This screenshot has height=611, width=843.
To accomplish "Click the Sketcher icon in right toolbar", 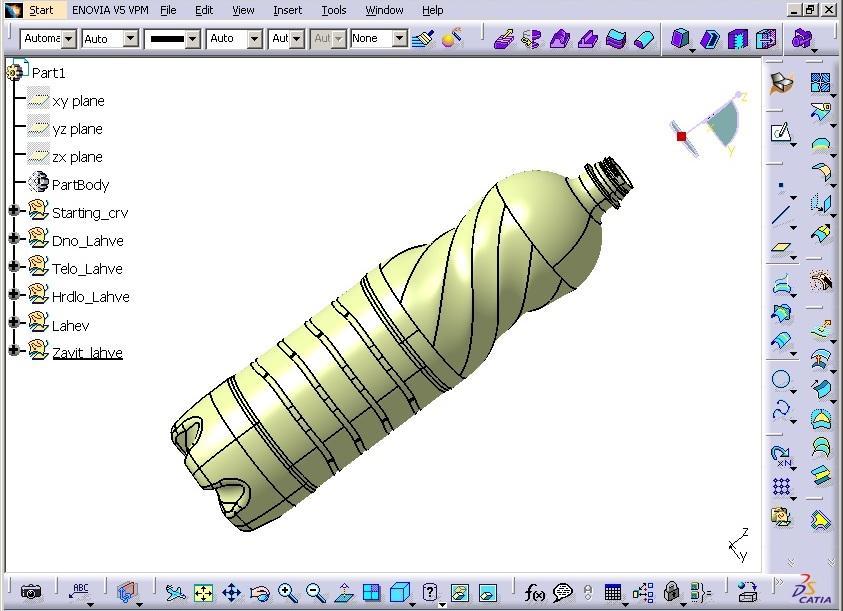I will [x=781, y=132].
